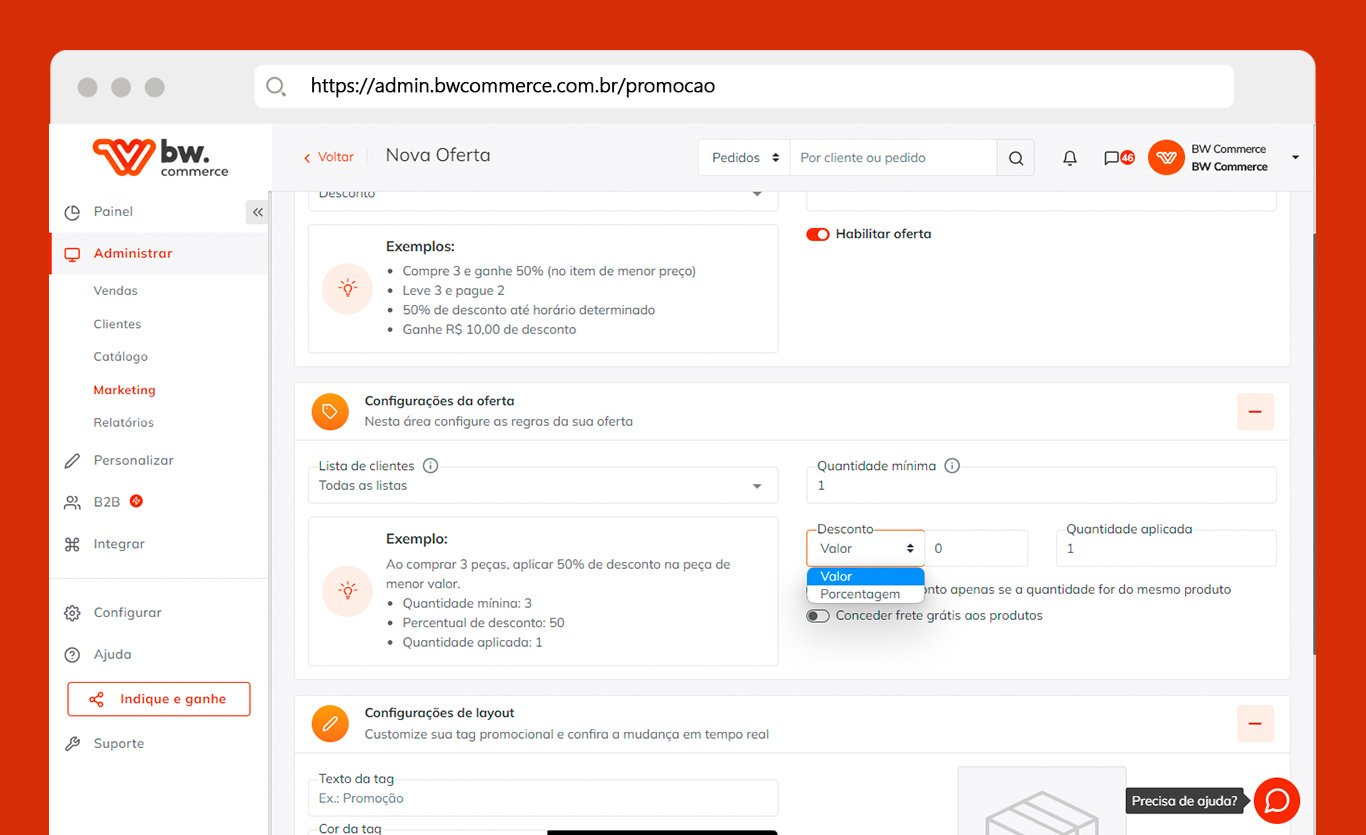Open Personalizar section
This screenshot has width=1366, height=835.
click(133, 461)
